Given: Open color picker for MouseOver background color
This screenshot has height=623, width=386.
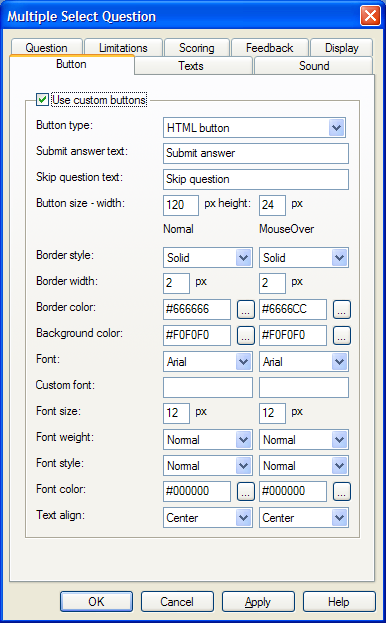Looking at the screenshot, I should pos(342,335).
